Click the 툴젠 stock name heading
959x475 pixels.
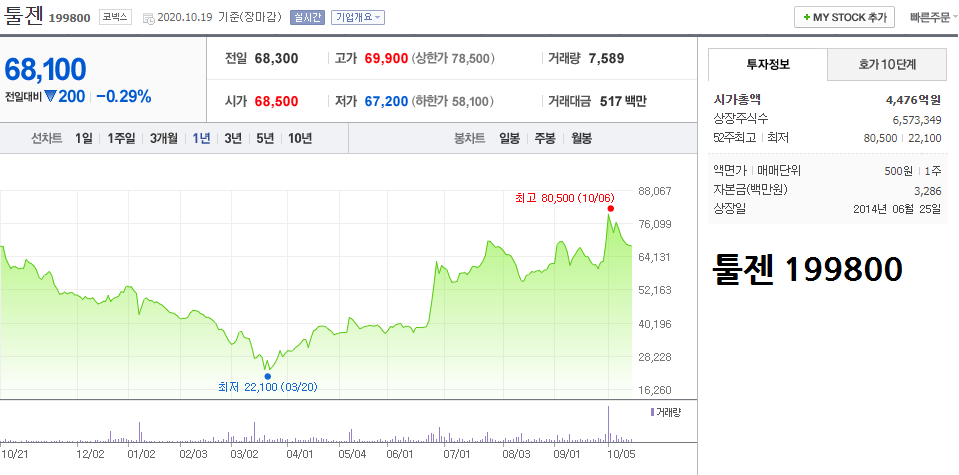coord(23,16)
